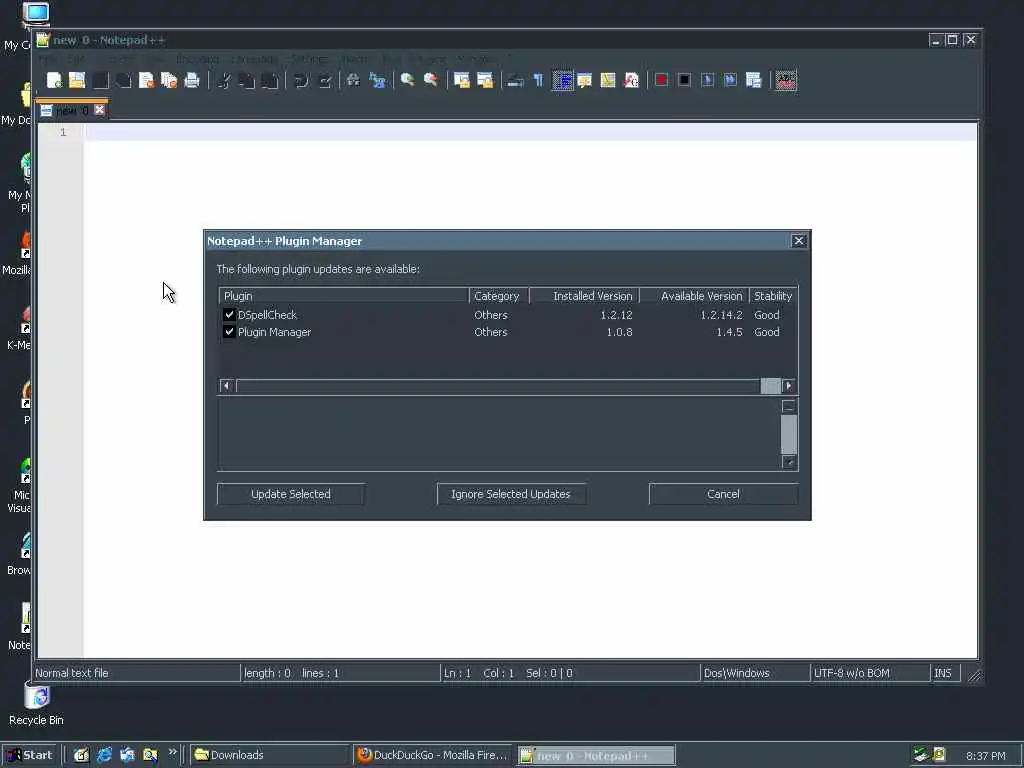Image resolution: width=1024 pixels, height=768 pixels.
Task: Click the Print toolbar icon
Action: pos(192,80)
